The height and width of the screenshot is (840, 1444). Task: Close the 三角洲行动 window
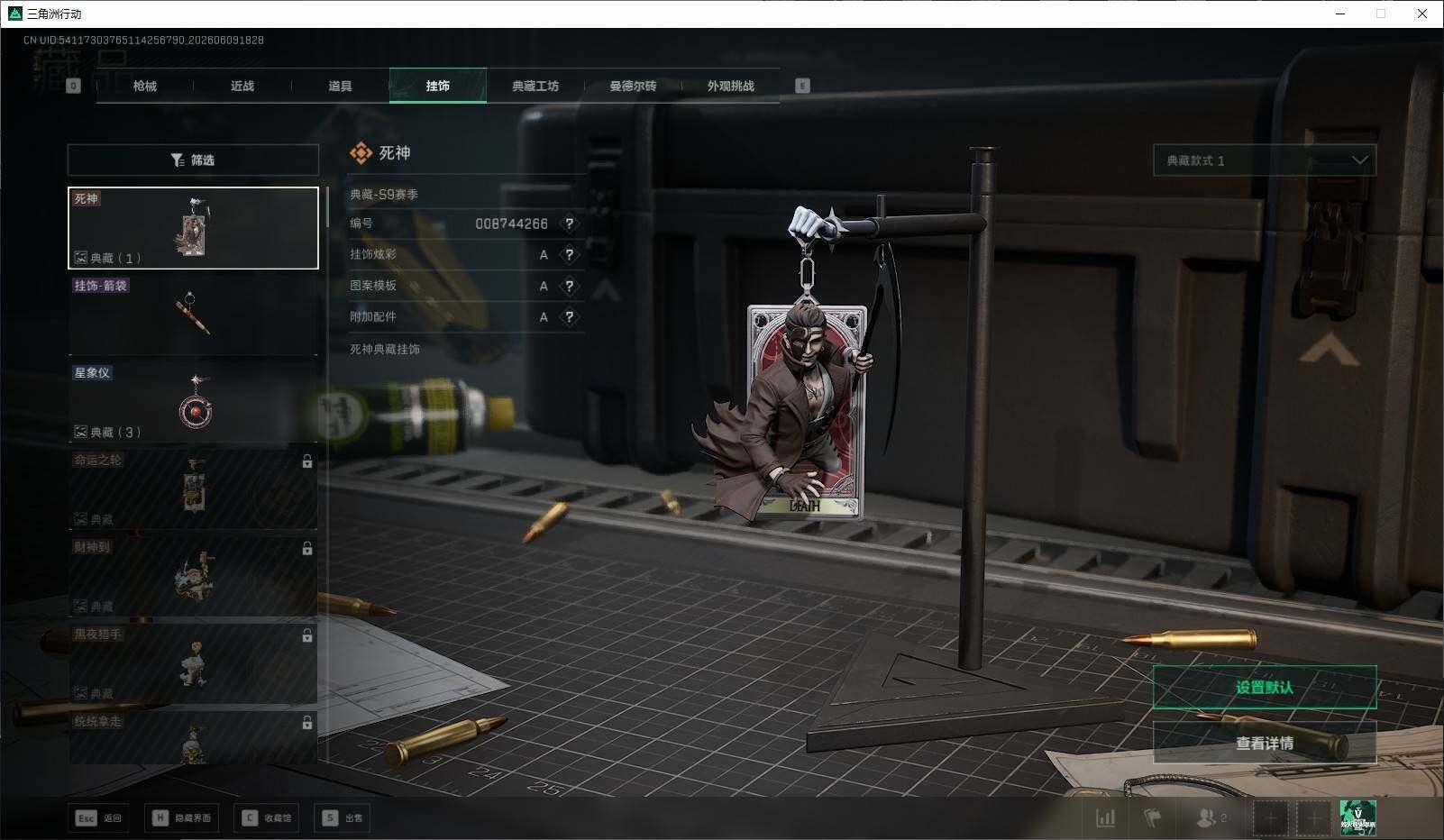(x=1422, y=14)
